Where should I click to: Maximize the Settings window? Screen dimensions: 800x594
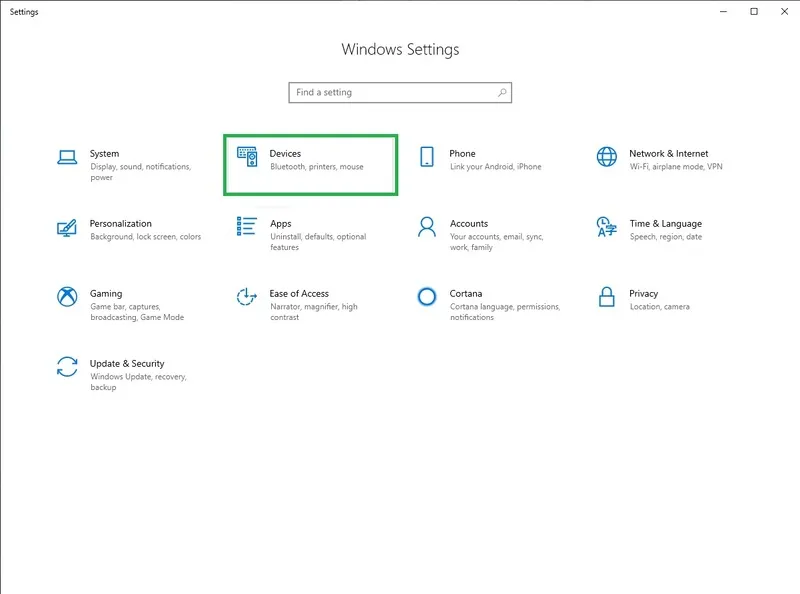pos(754,11)
